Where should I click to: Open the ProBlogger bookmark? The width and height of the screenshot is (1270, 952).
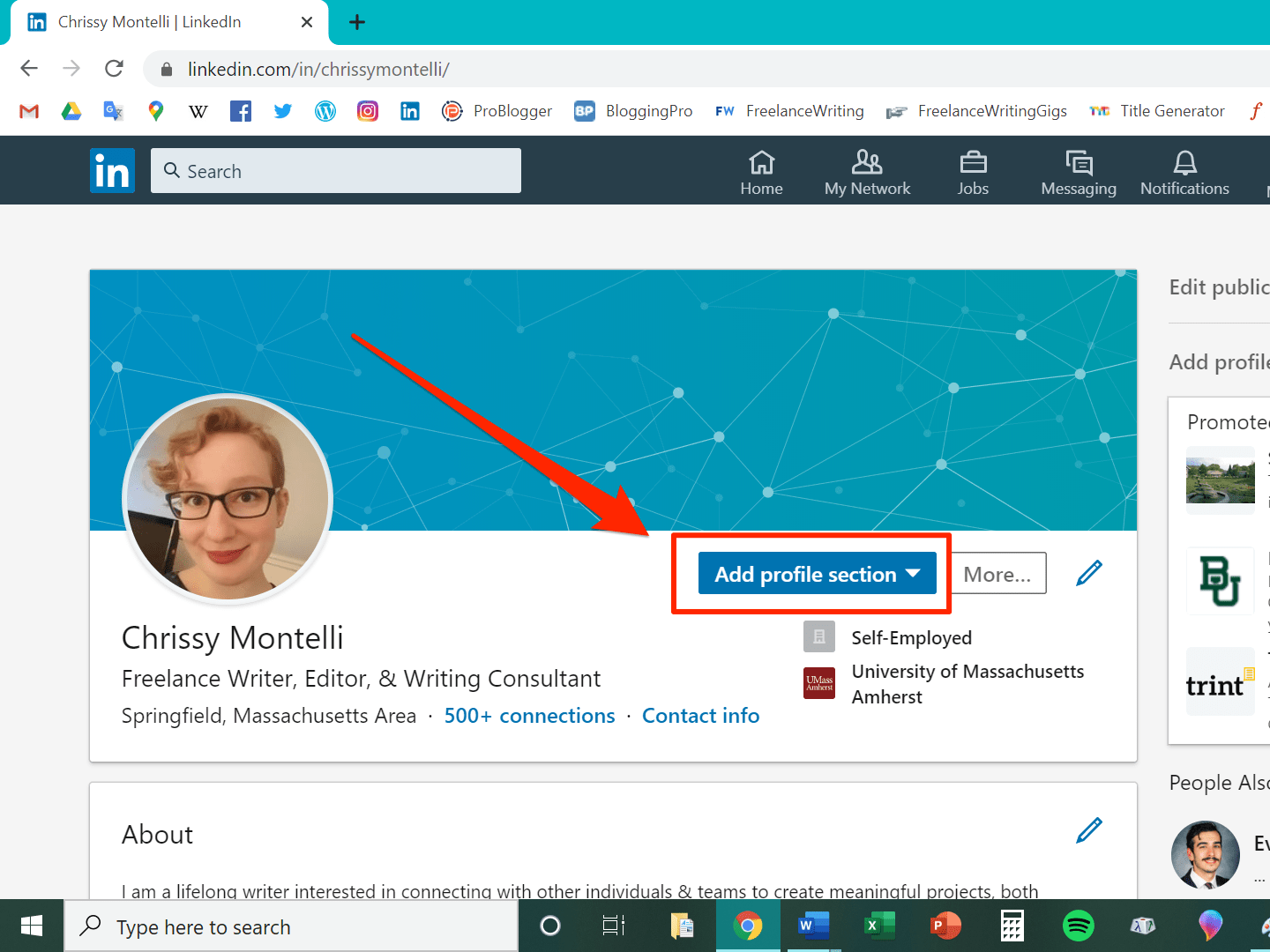(x=497, y=111)
